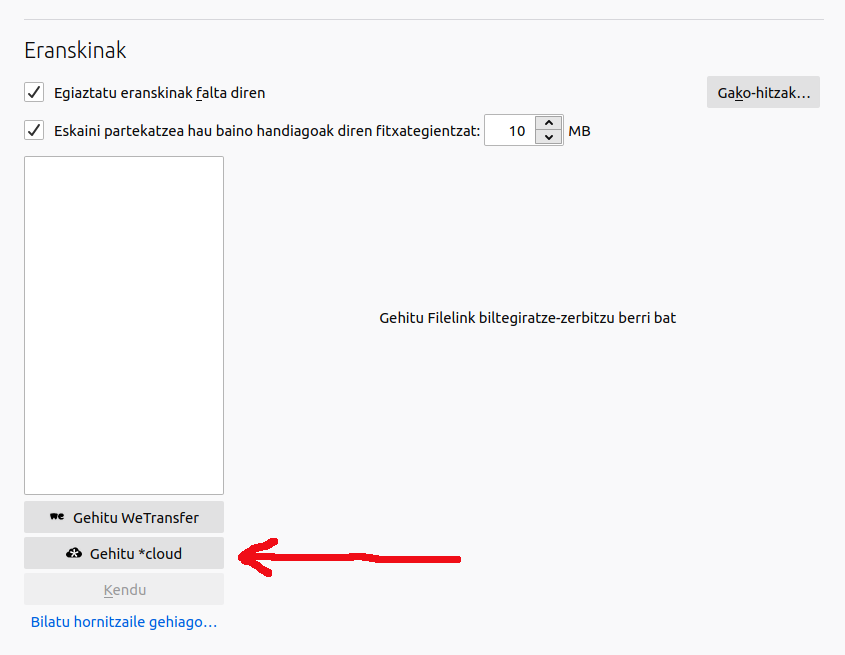Screen dimensions: 845x655
Task: Open the Bilatu hornitzaile gehiago… link
Action: click(124, 622)
